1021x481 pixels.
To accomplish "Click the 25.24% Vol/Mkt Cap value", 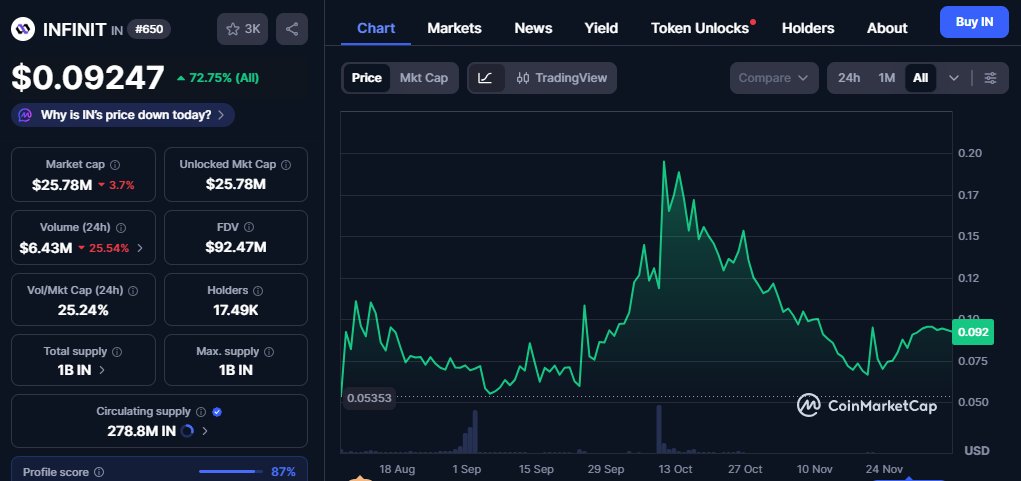I will click(x=83, y=310).
